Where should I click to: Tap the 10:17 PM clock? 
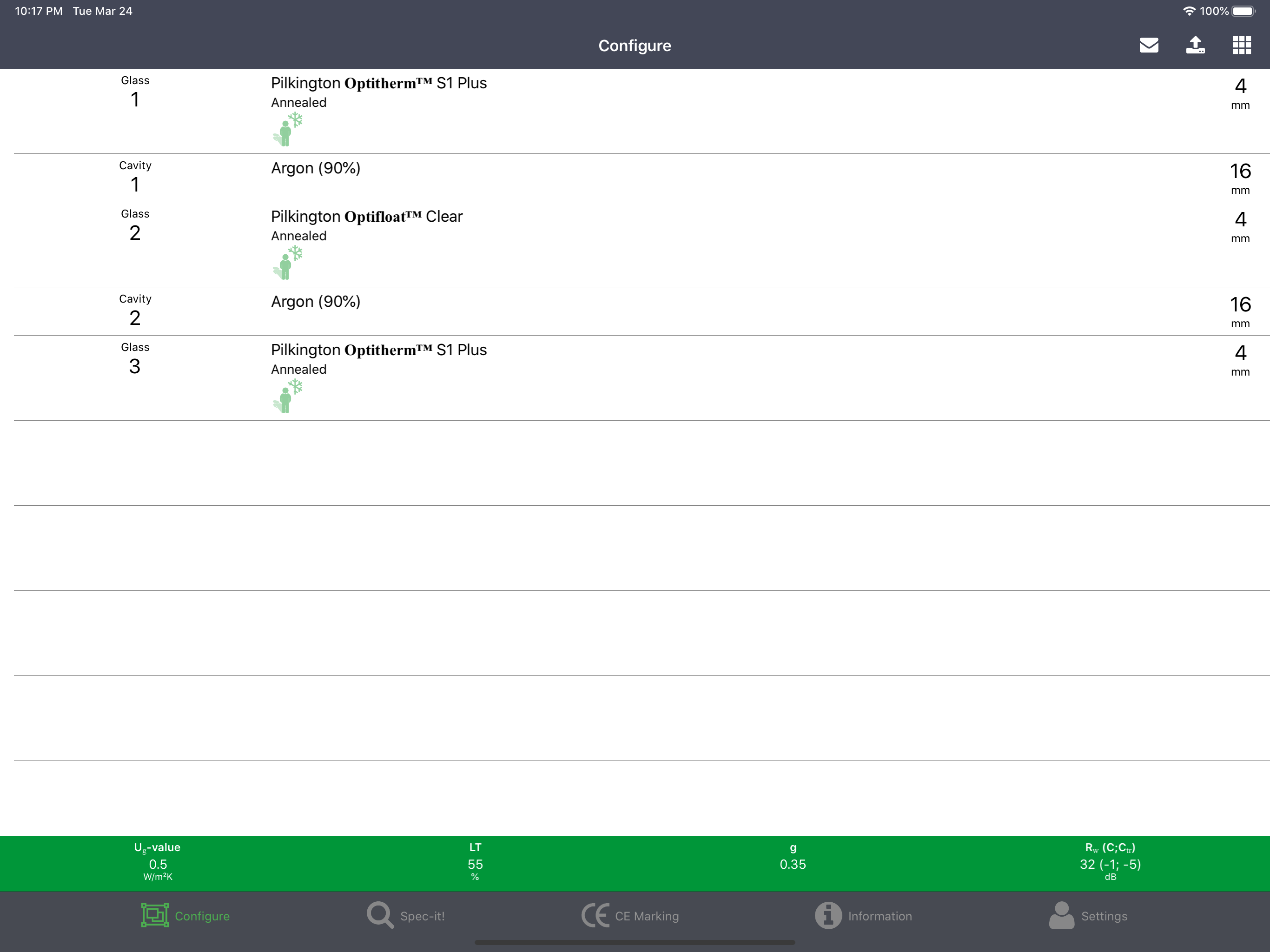coord(39,11)
